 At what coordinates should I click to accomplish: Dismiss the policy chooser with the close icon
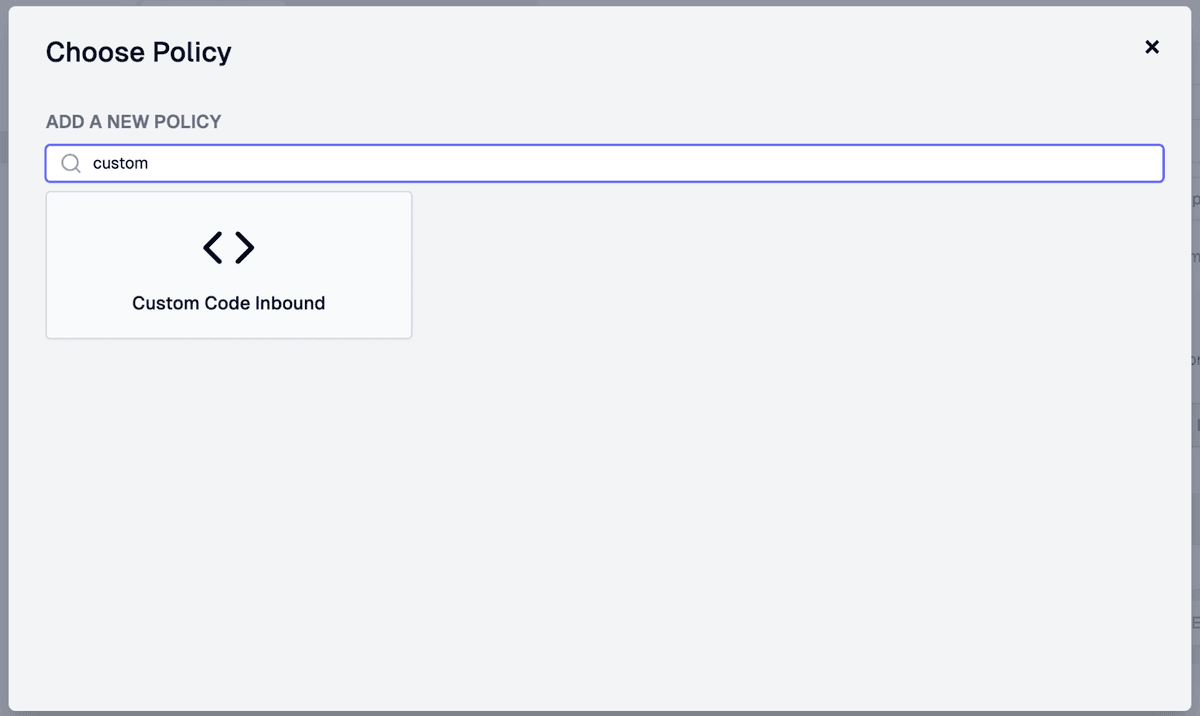tap(1152, 47)
